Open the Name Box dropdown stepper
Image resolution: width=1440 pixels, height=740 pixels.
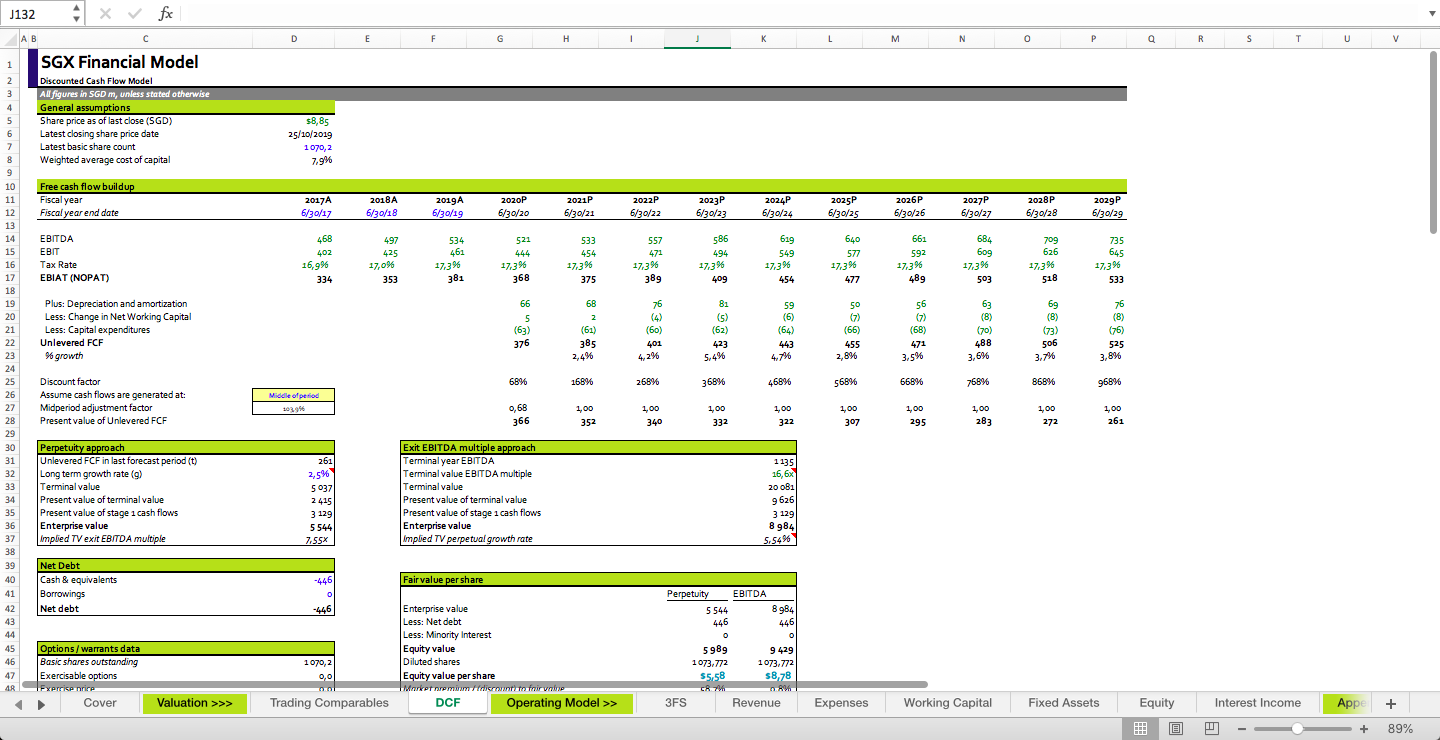pos(78,14)
